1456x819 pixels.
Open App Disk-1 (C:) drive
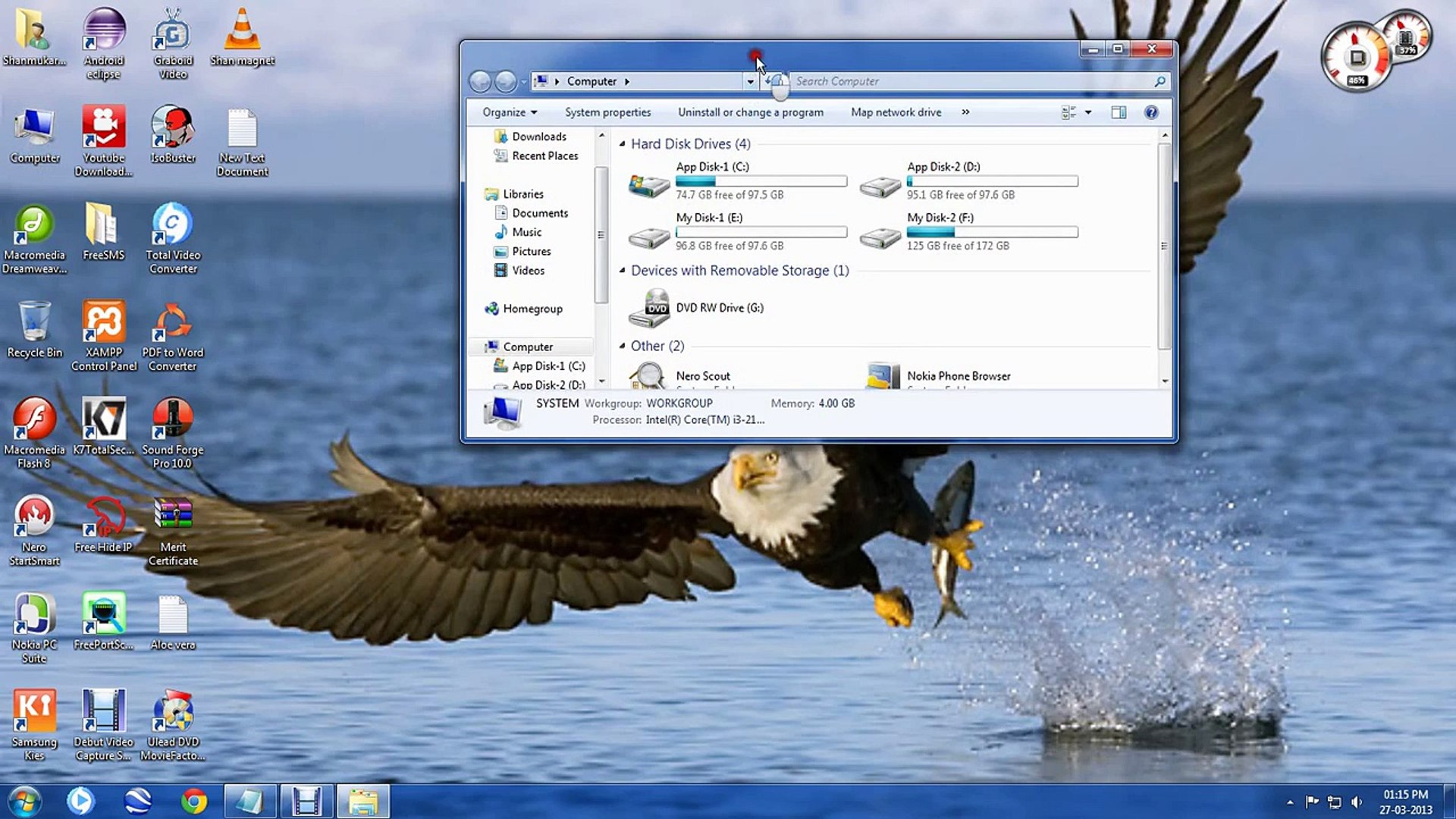coord(712,166)
